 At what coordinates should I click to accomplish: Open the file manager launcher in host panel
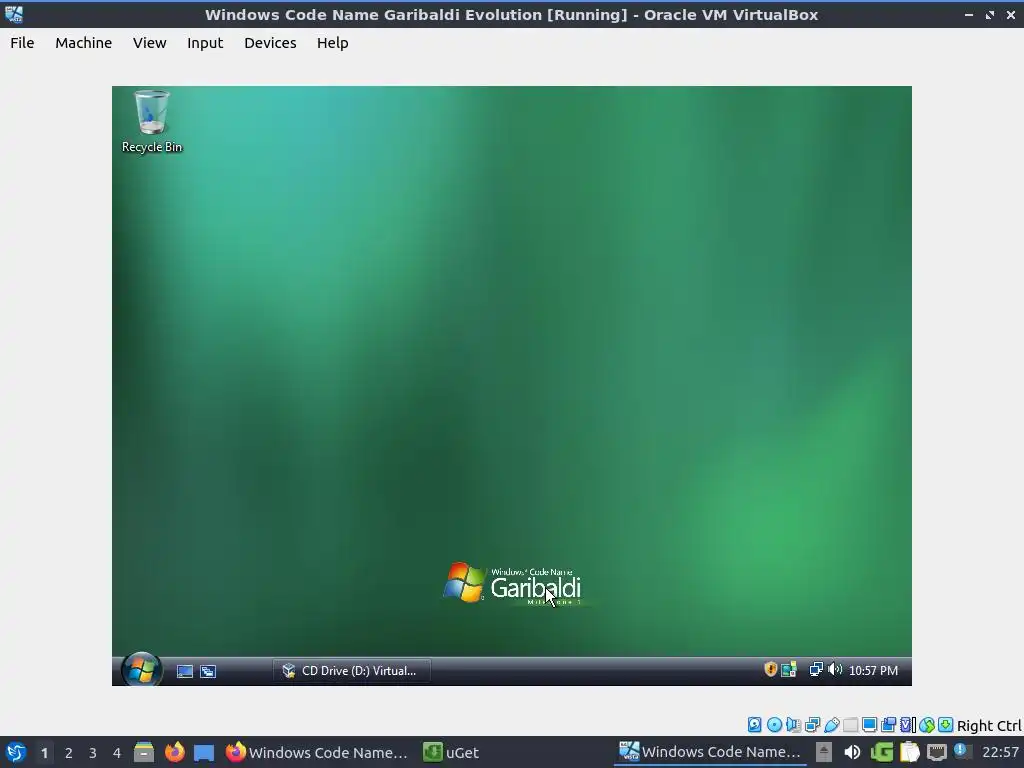click(144, 752)
